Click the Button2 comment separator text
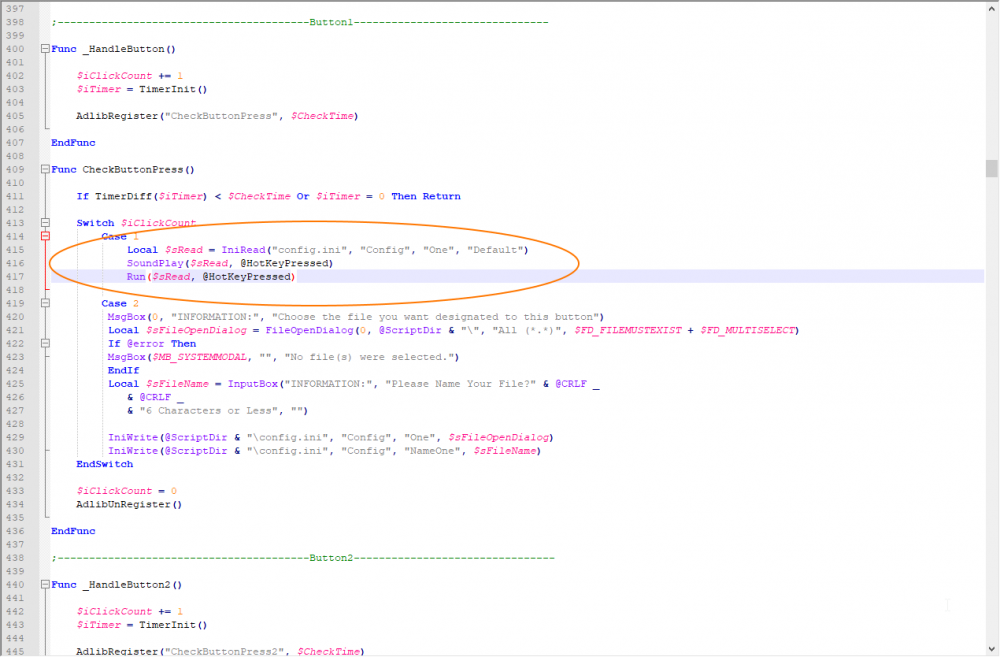The width and height of the screenshot is (1000, 657). click(x=303, y=558)
